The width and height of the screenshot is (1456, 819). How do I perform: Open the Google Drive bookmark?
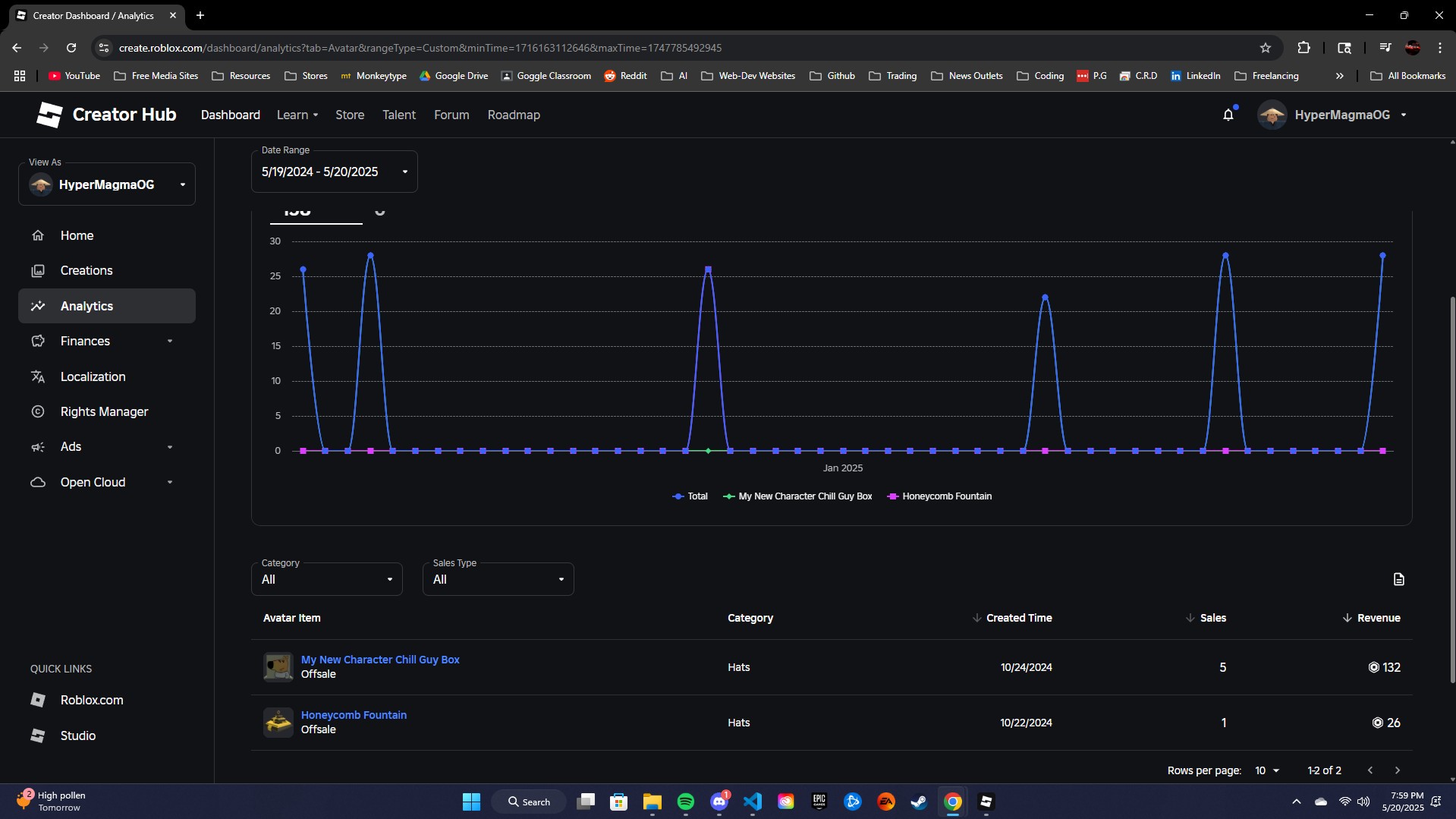pyautogui.click(x=454, y=76)
